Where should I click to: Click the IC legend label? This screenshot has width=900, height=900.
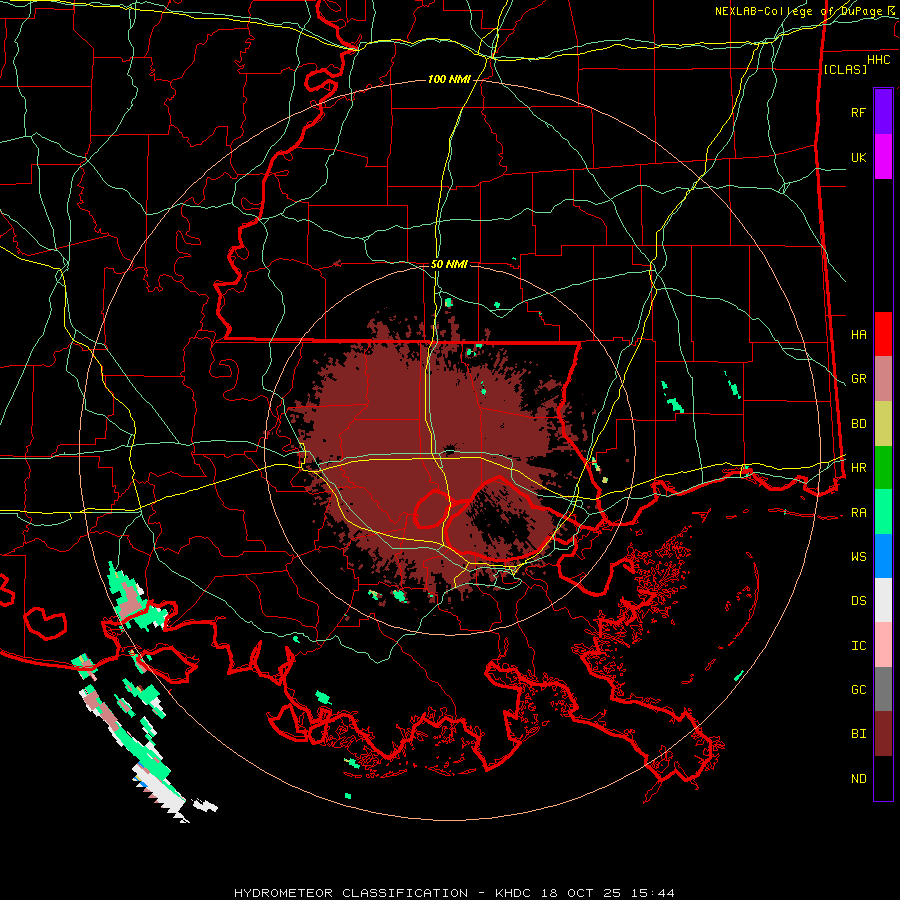click(x=858, y=645)
